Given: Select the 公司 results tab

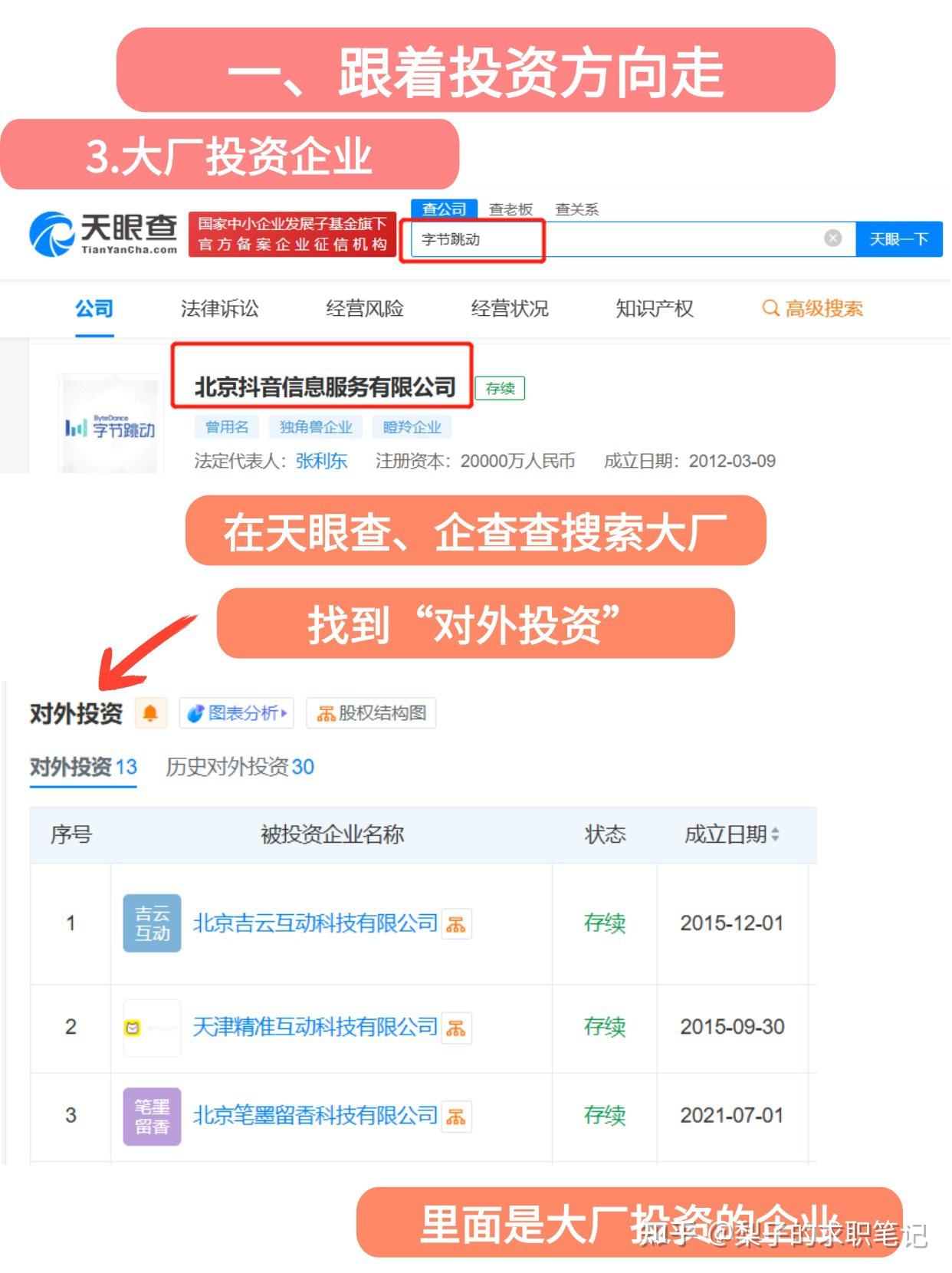Looking at the screenshot, I should click(x=94, y=308).
